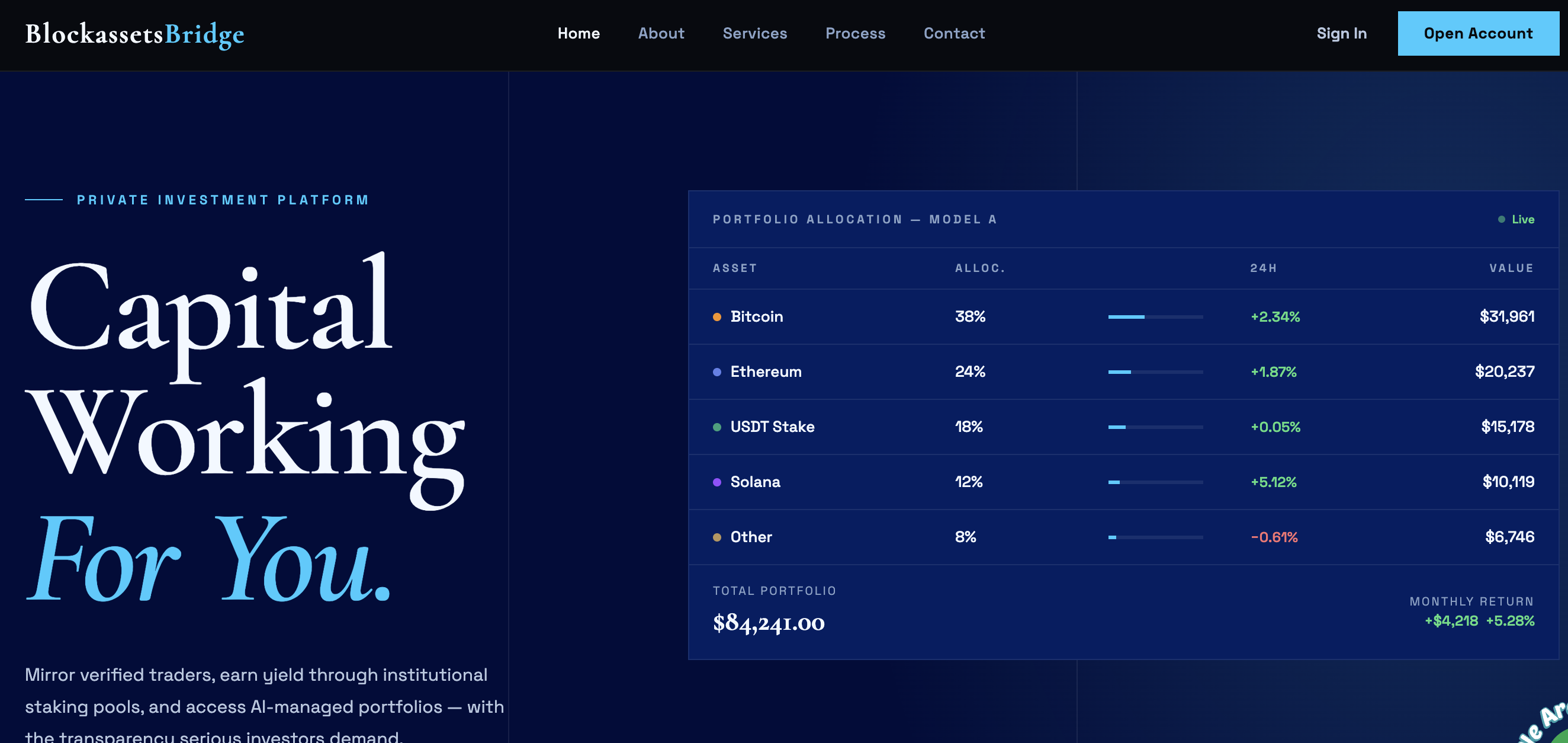Open the Contact nav link
Image resolution: width=1568 pixels, height=743 pixels.
954,34
